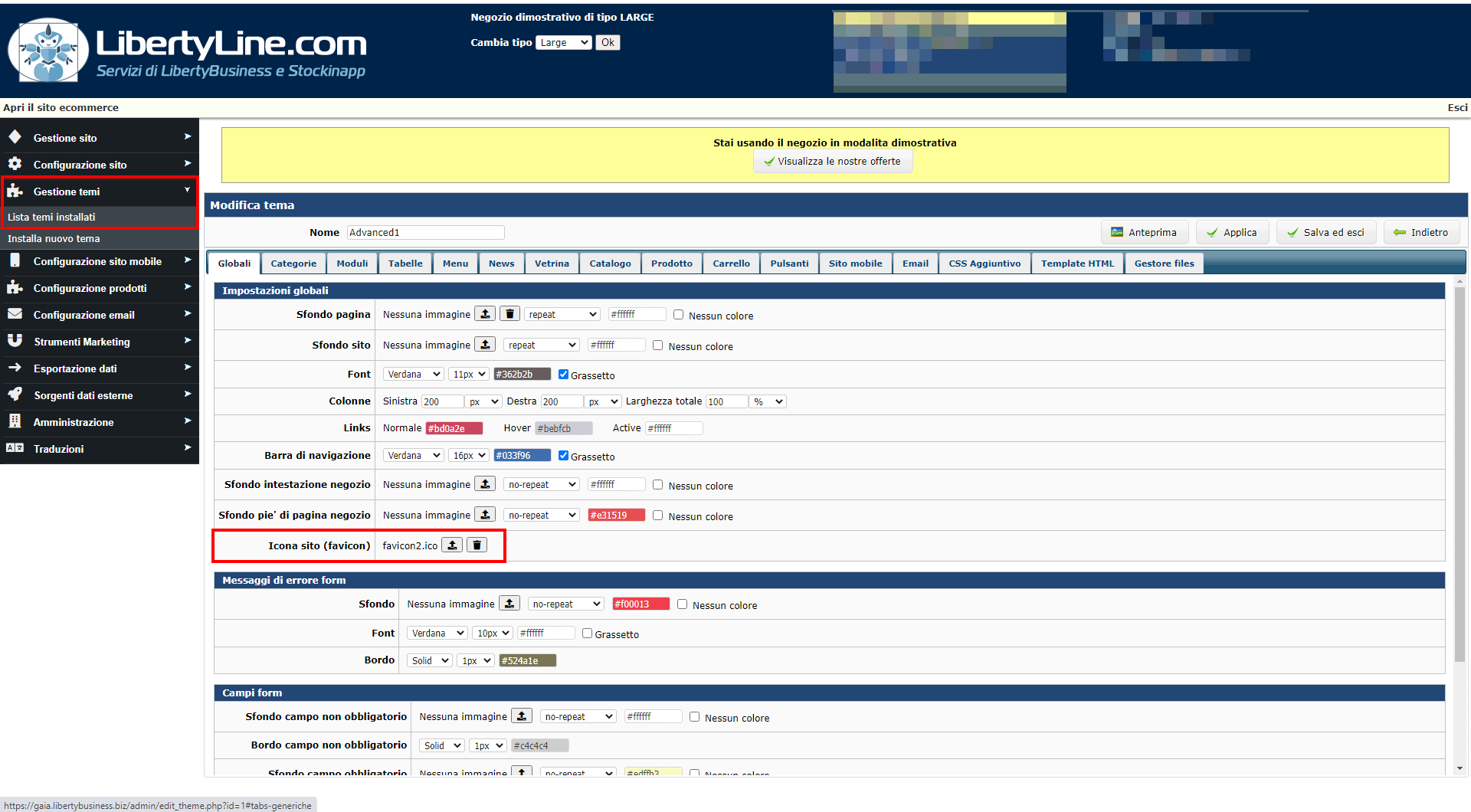Enable Grassetto for error message Font
The image size is (1471, 812).
pyautogui.click(x=587, y=634)
